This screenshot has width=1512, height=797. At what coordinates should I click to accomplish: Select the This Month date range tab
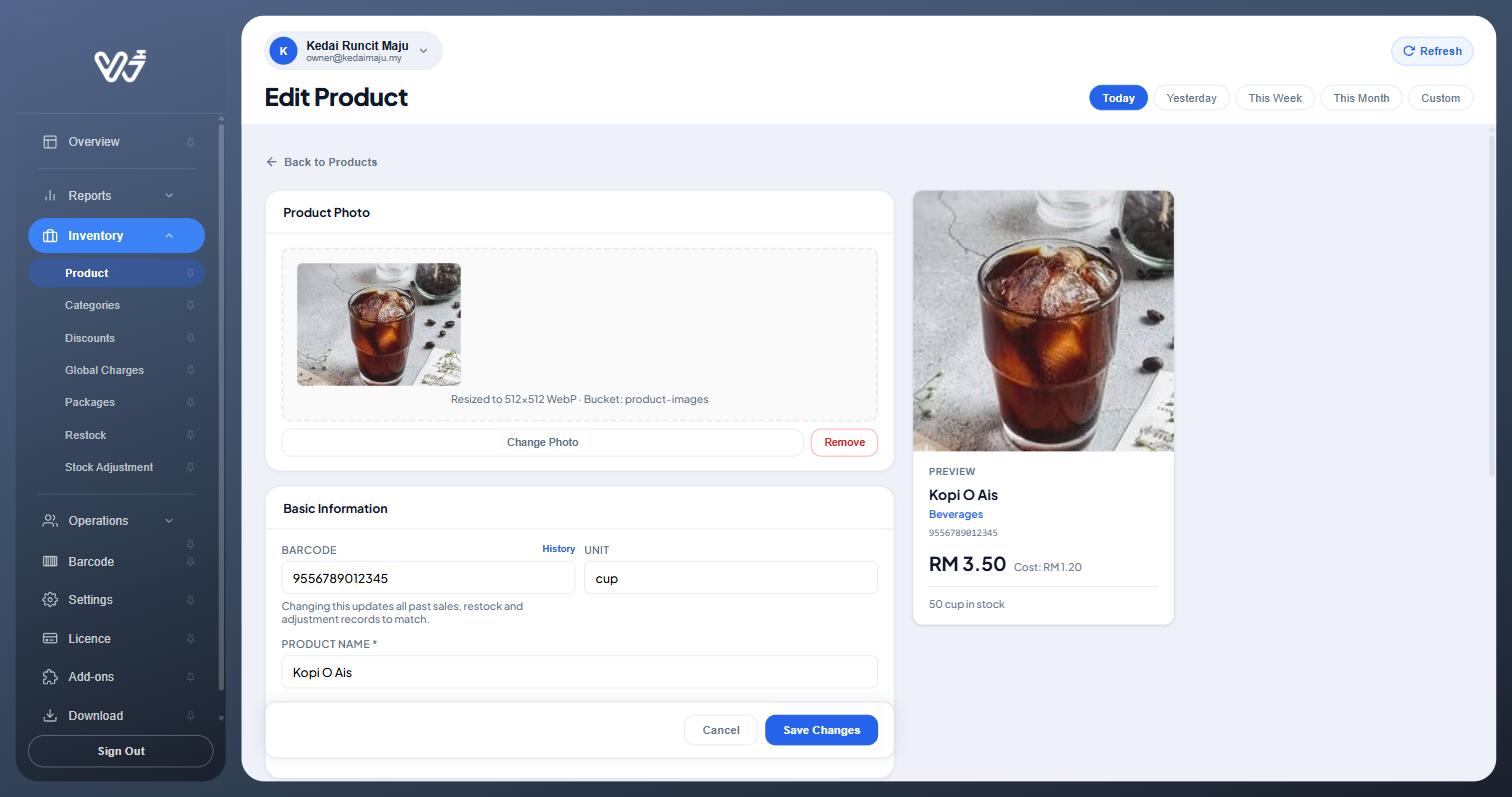point(1361,98)
